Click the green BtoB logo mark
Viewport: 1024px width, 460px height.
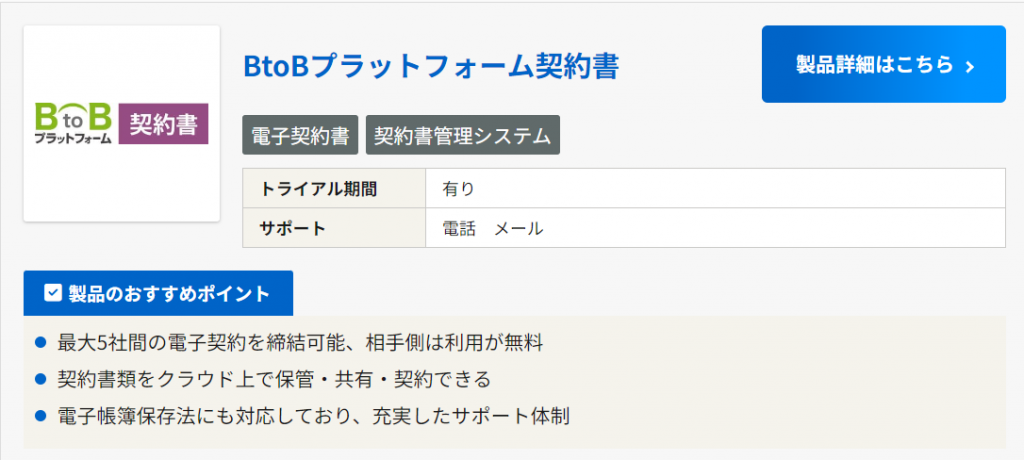(73, 116)
